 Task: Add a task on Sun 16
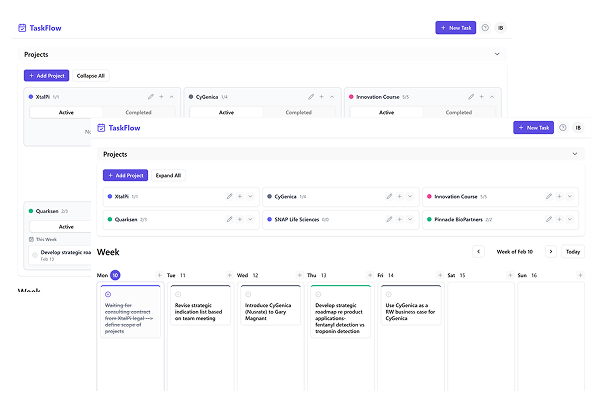point(580,275)
